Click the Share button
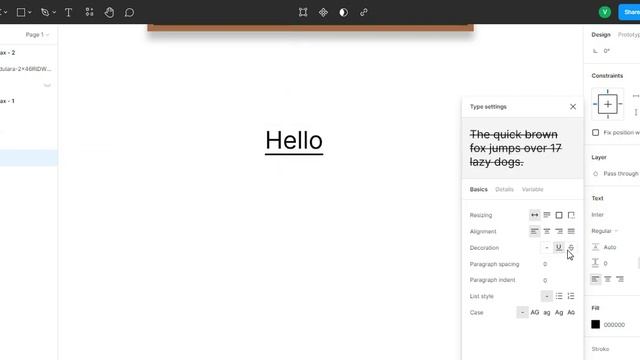 [x=629, y=12]
